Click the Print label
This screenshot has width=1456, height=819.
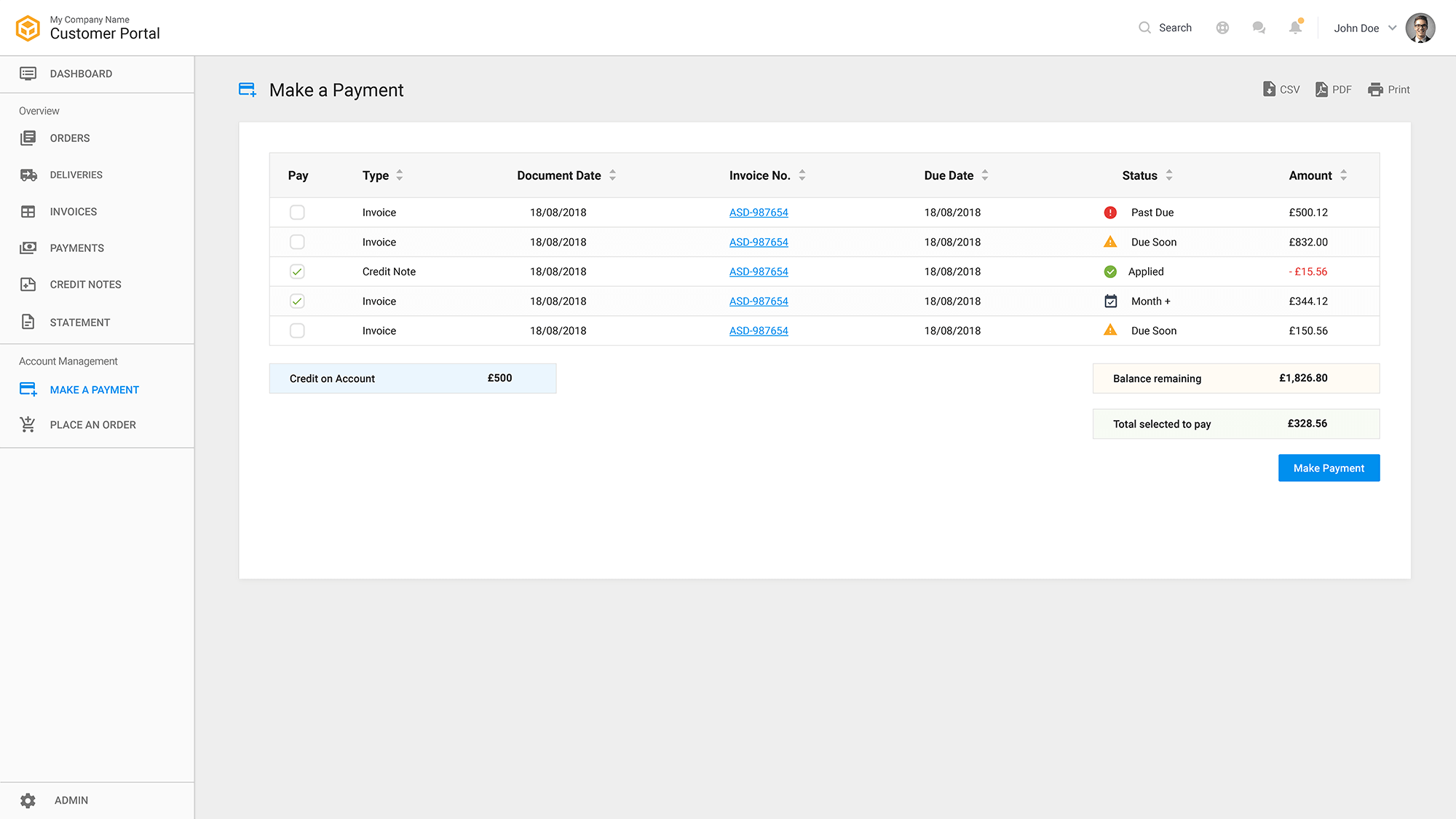(1398, 90)
